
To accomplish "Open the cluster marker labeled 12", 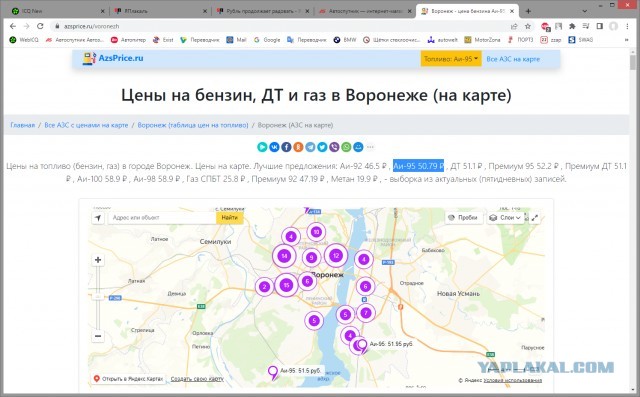I will click(336, 255).
